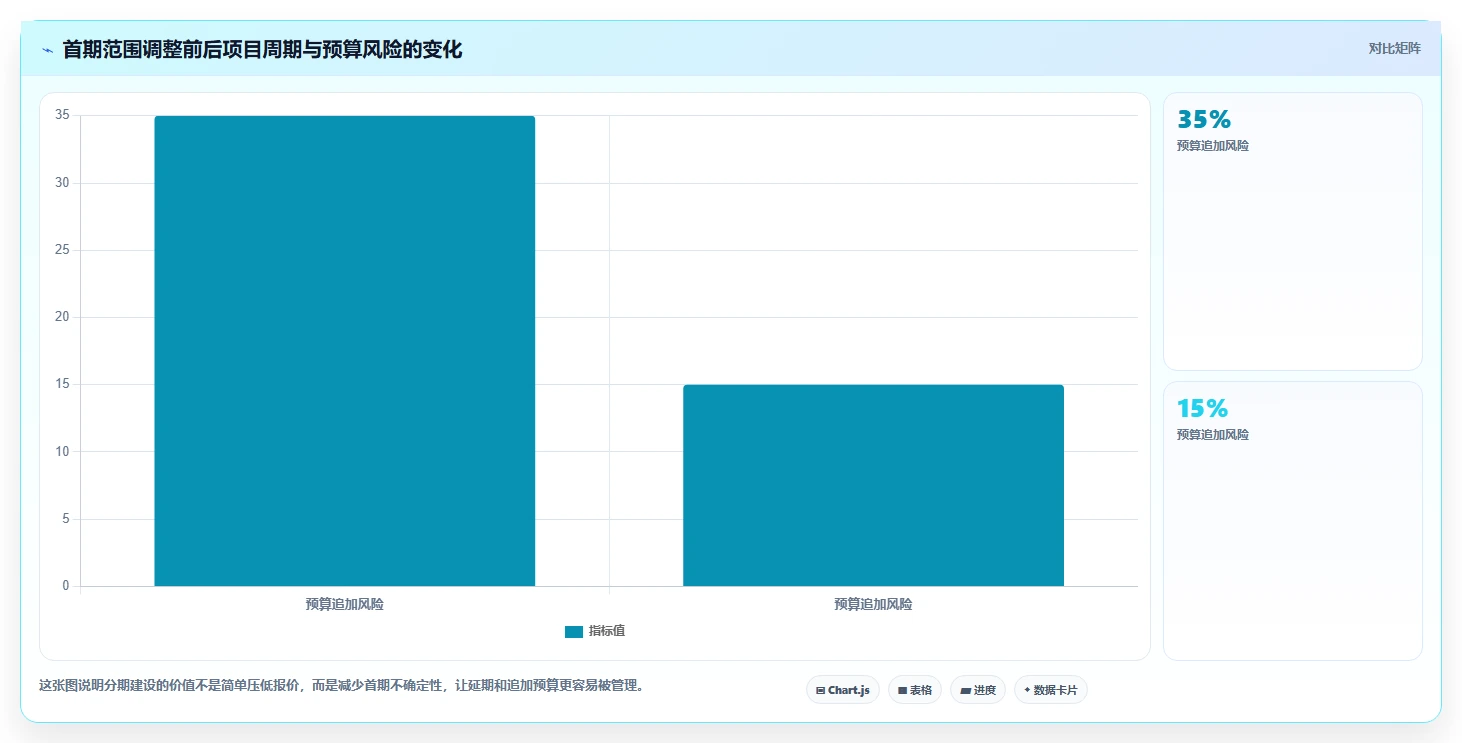Click the y-axis tick label 25
This screenshot has height=743, width=1462.
(x=62, y=250)
